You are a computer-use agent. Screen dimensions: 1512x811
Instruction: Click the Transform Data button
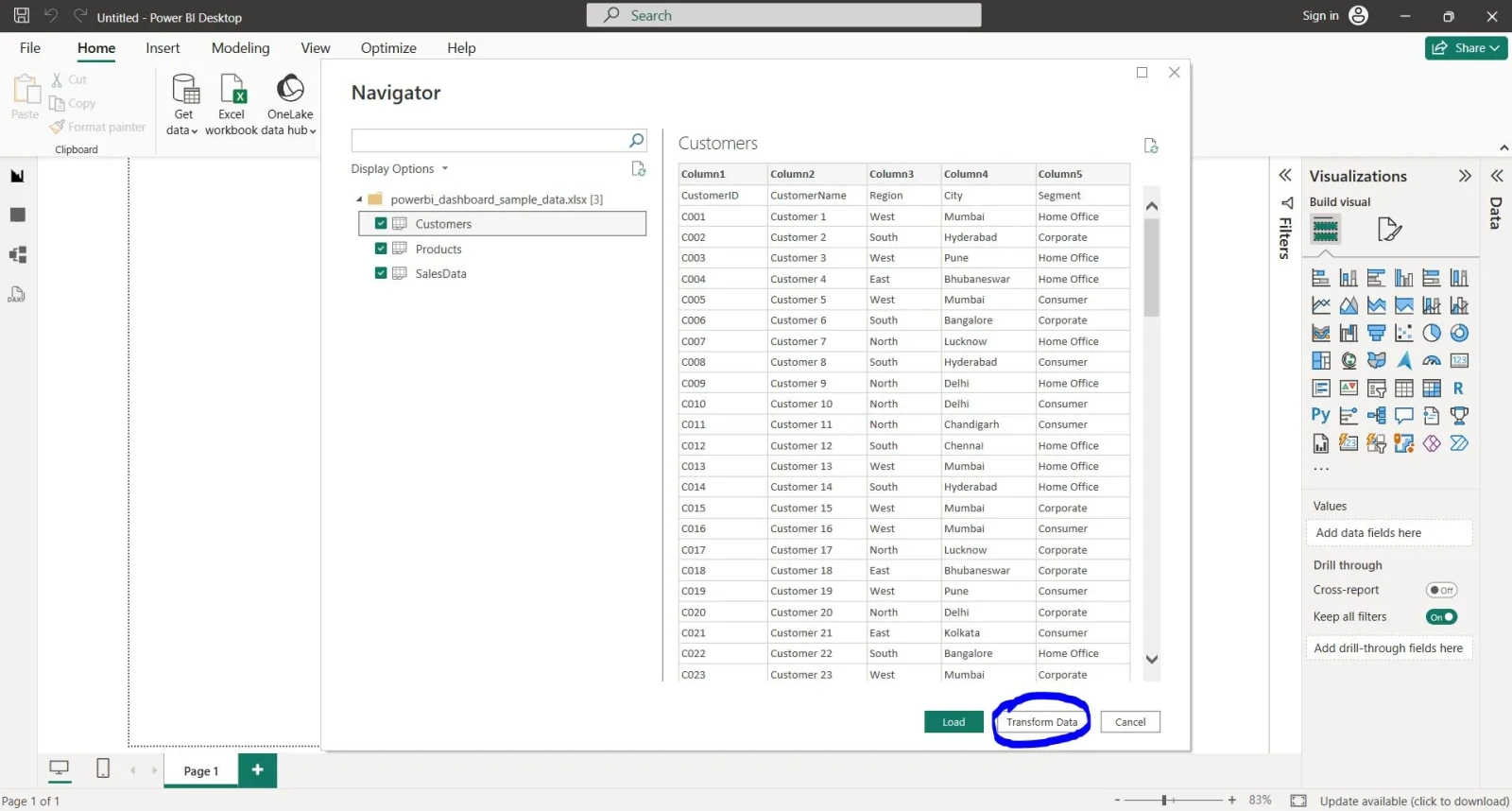(x=1041, y=722)
